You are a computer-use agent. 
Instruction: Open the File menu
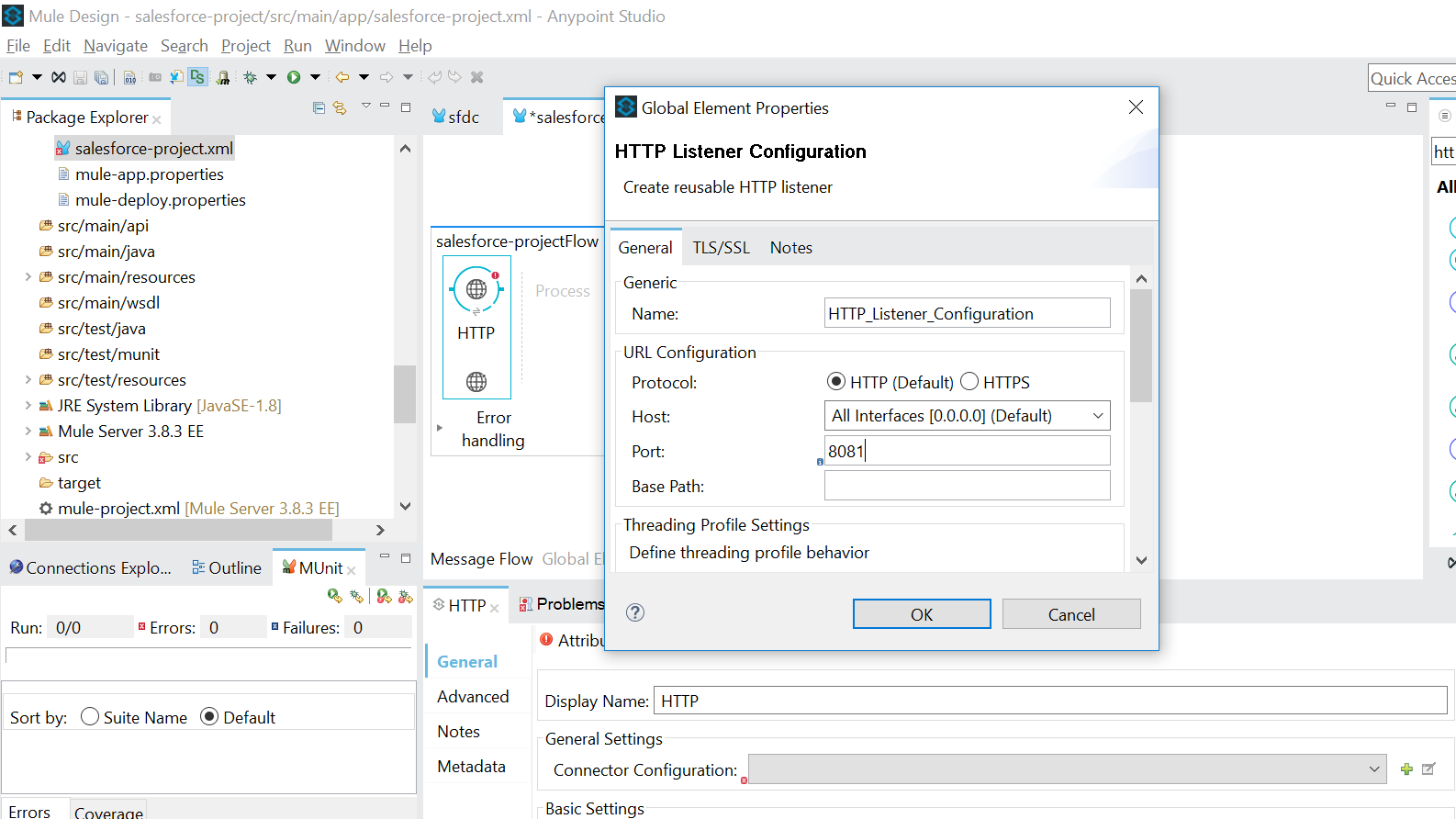tap(18, 46)
